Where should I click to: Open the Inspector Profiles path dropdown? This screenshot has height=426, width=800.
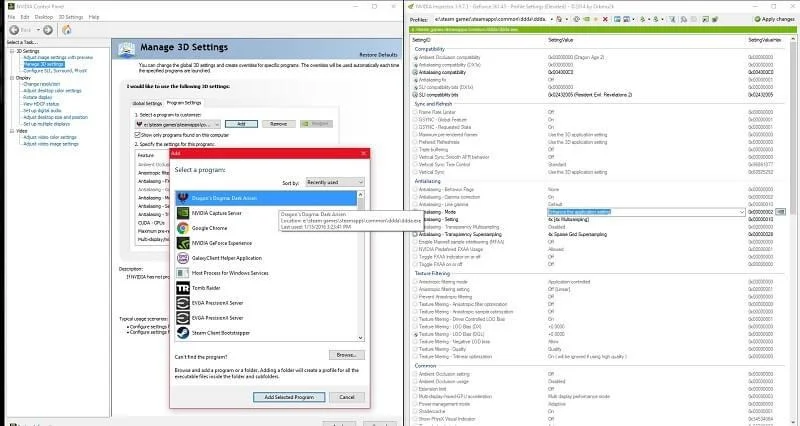pyautogui.click(x=552, y=19)
